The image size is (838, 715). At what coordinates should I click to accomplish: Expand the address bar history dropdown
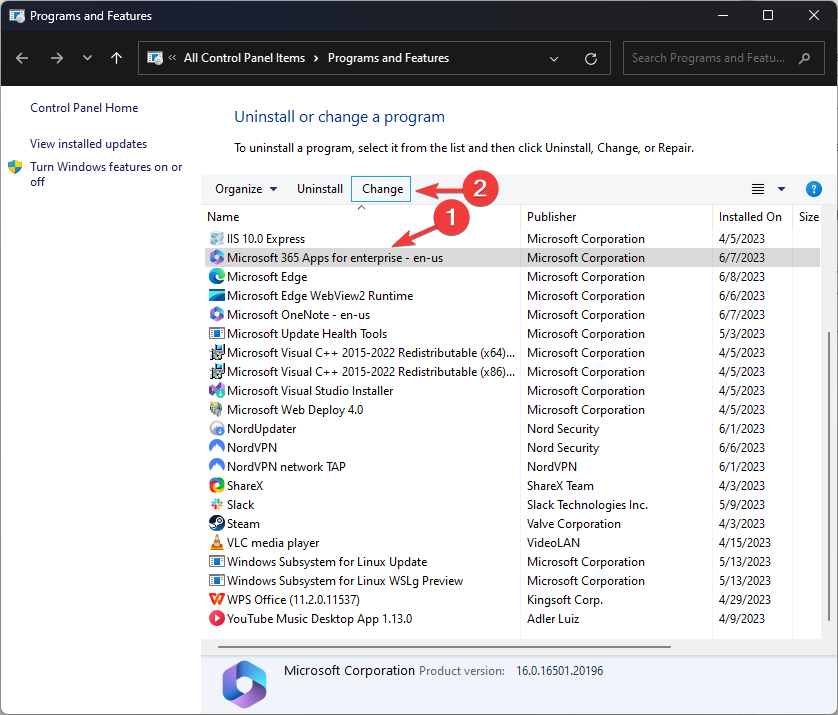pos(554,58)
